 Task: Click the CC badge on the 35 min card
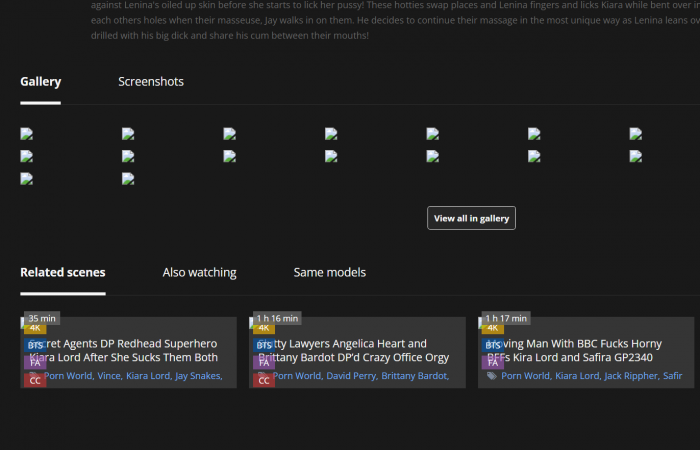pyautogui.click(x=35, y=380)
